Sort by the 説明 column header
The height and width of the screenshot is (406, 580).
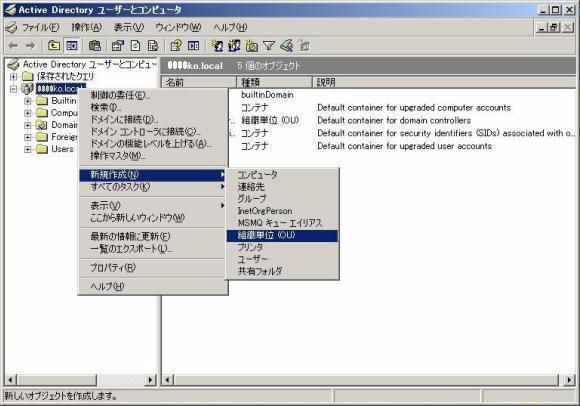click(444, 82)
